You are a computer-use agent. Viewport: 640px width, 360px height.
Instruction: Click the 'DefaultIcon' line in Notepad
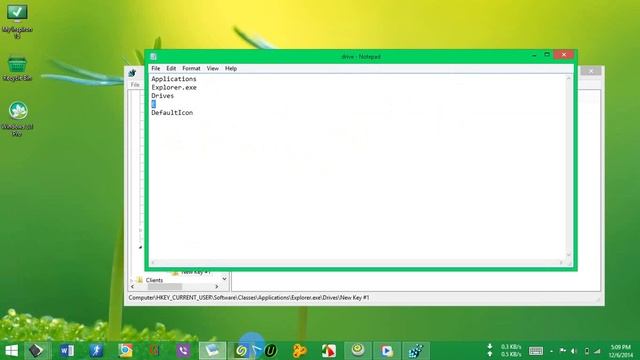[172, 113]
